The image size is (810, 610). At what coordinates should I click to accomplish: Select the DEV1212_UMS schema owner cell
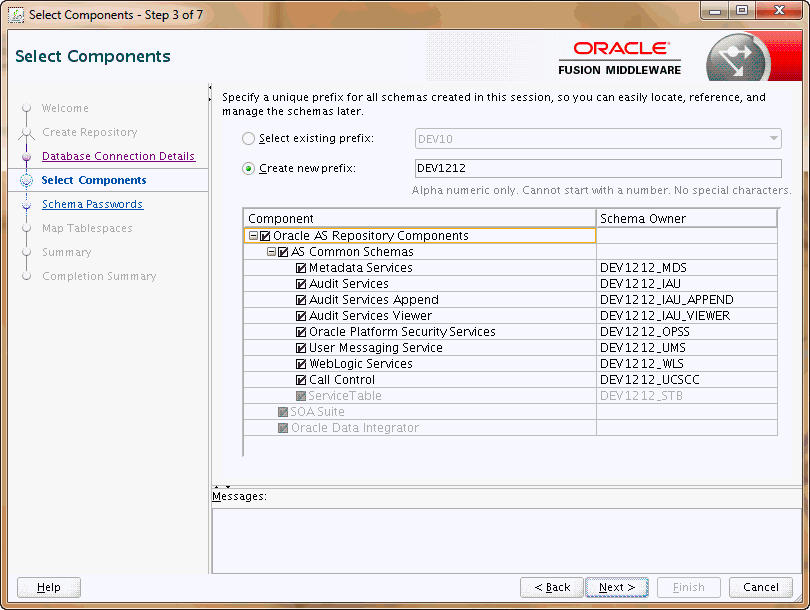point(687,348)
